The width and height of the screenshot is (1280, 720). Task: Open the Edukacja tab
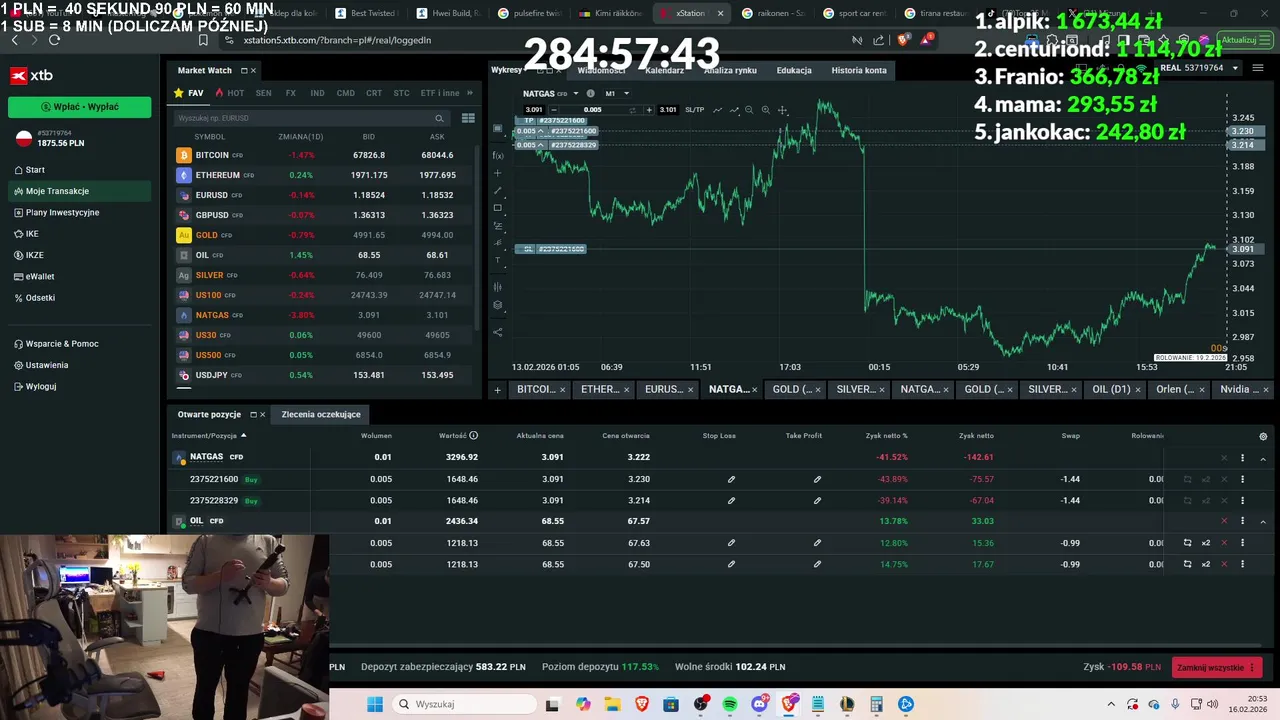pos(794,70)
